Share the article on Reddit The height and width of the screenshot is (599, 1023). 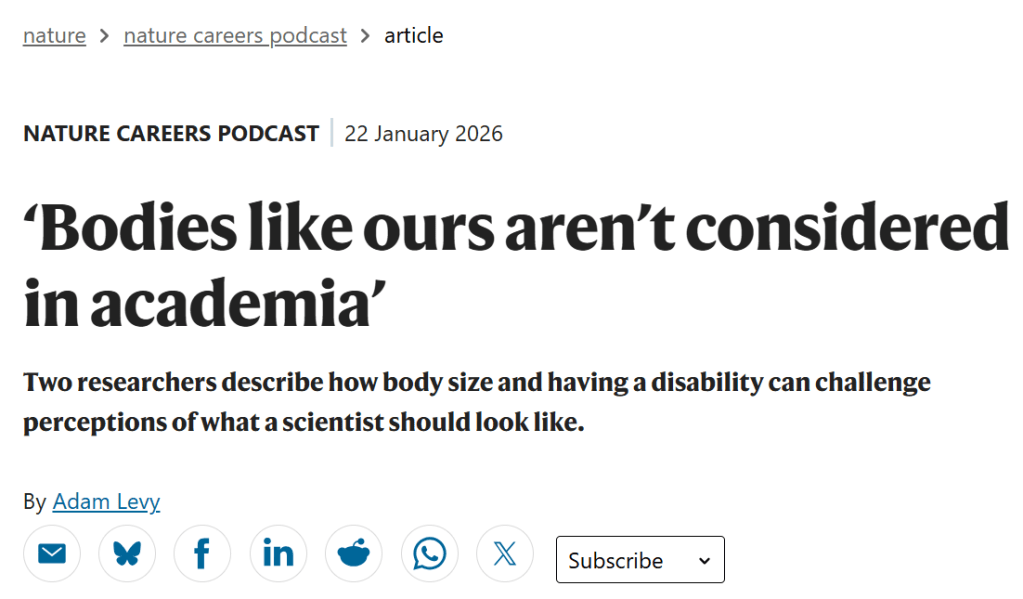tap(353, 554)
